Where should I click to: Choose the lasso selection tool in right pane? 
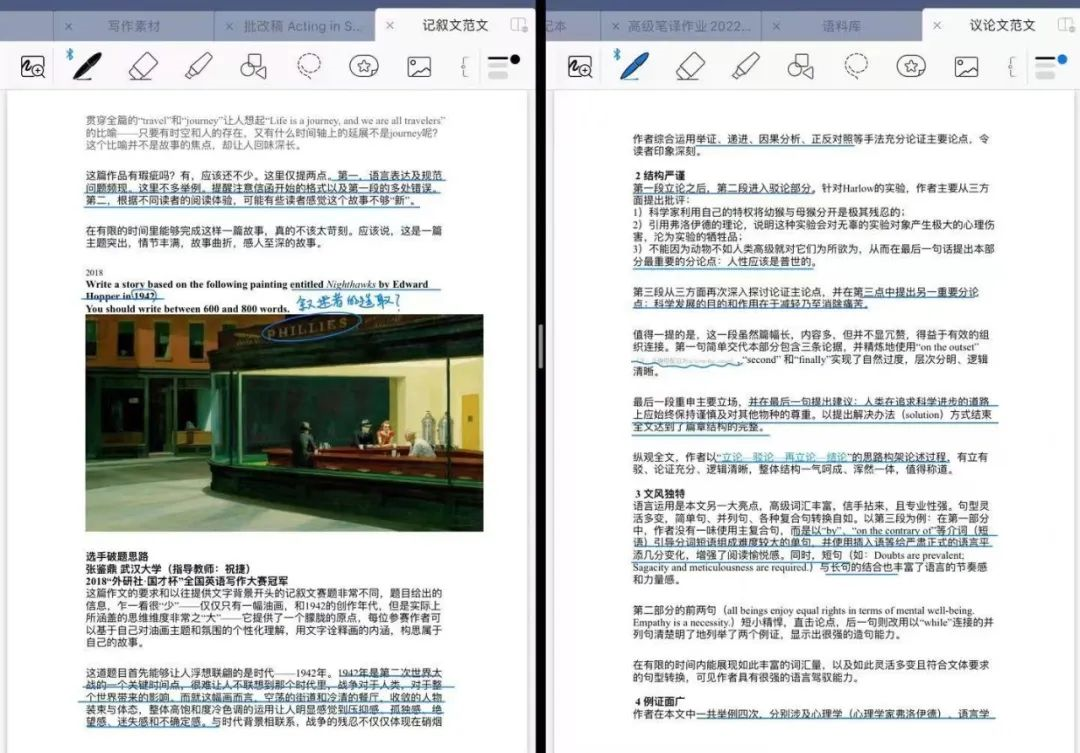point(855,66)
